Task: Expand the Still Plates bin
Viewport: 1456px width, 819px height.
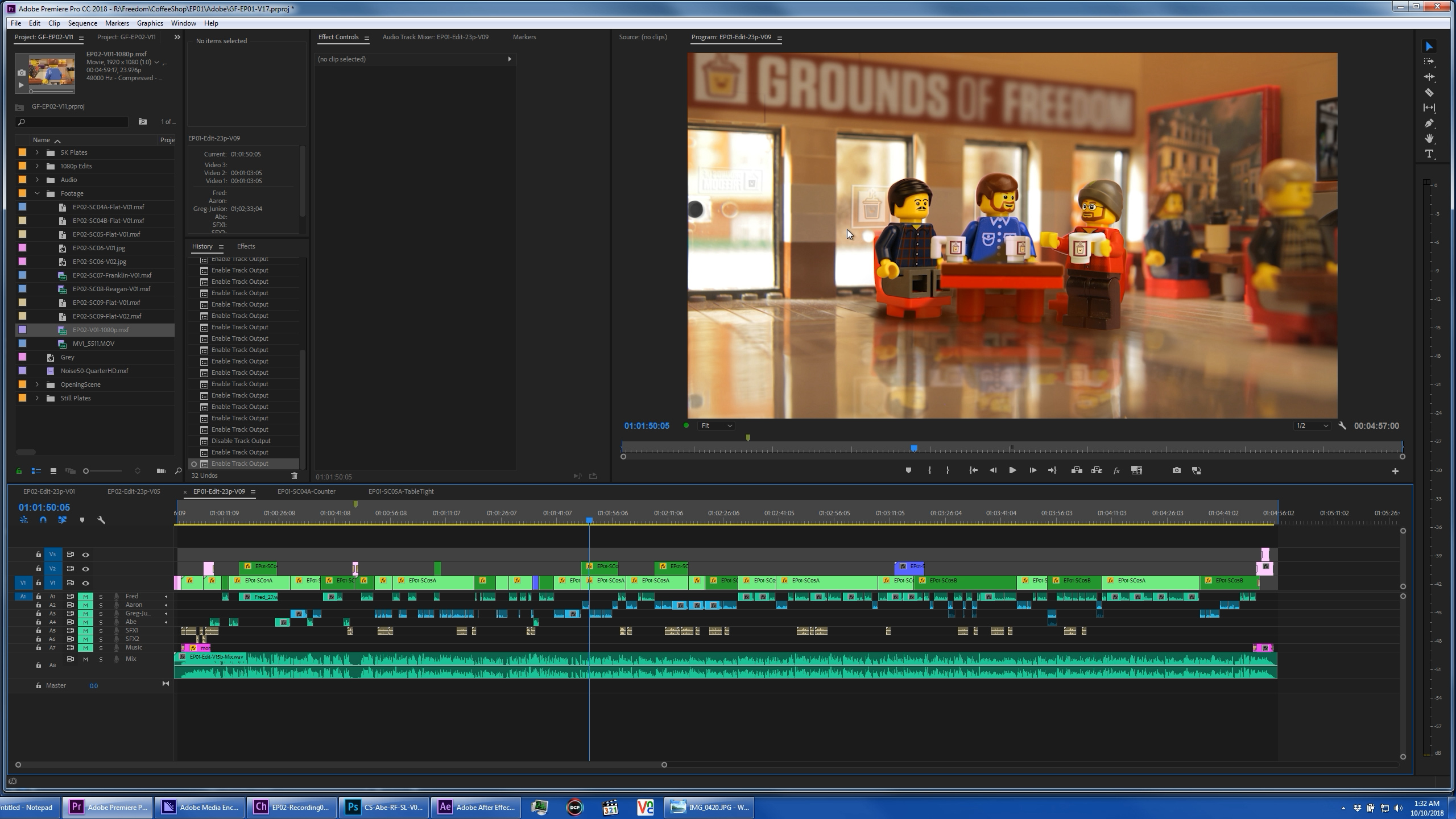Action: 38,398
